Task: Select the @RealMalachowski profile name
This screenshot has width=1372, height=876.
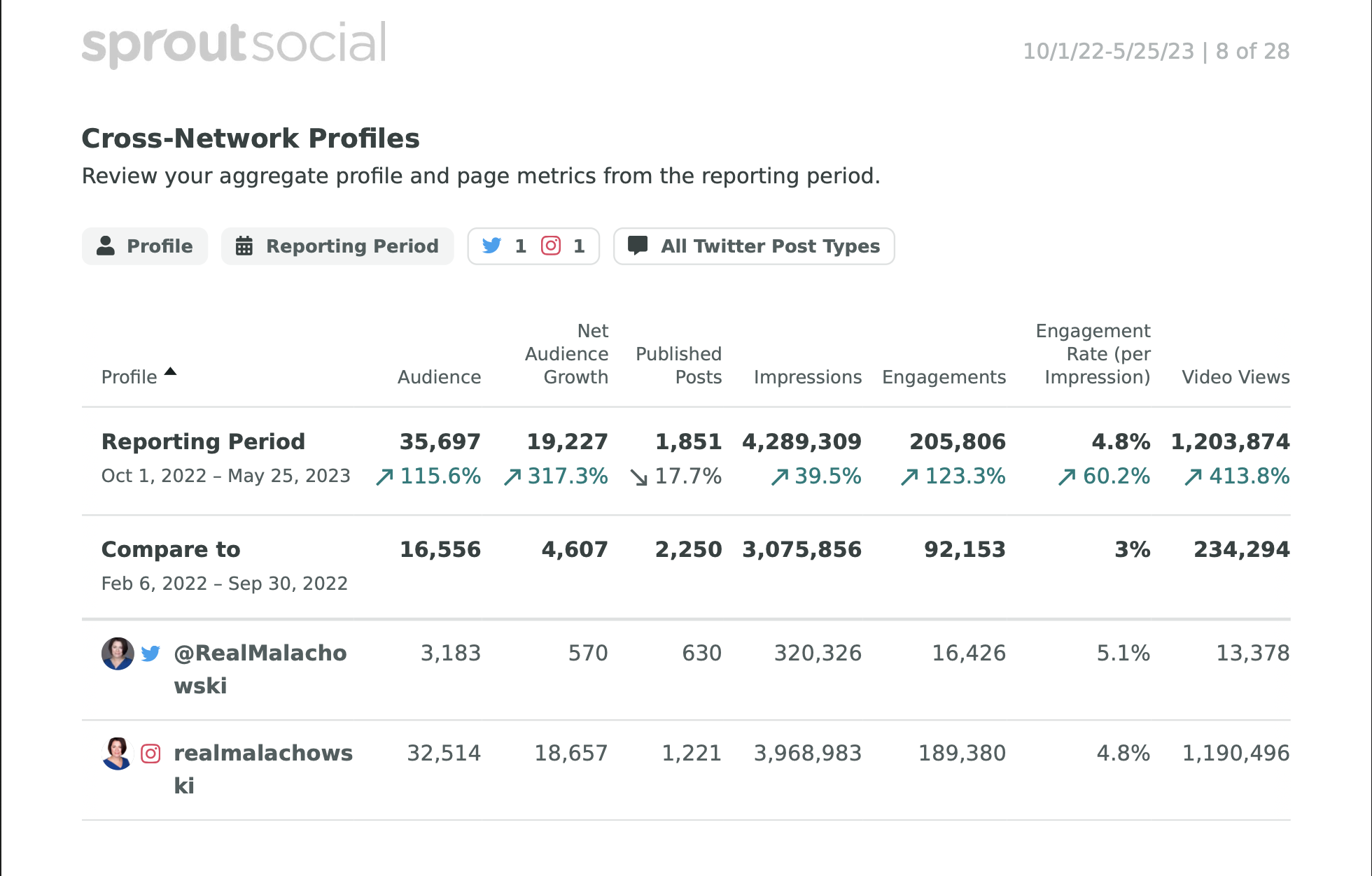Action: pos(260,654)
